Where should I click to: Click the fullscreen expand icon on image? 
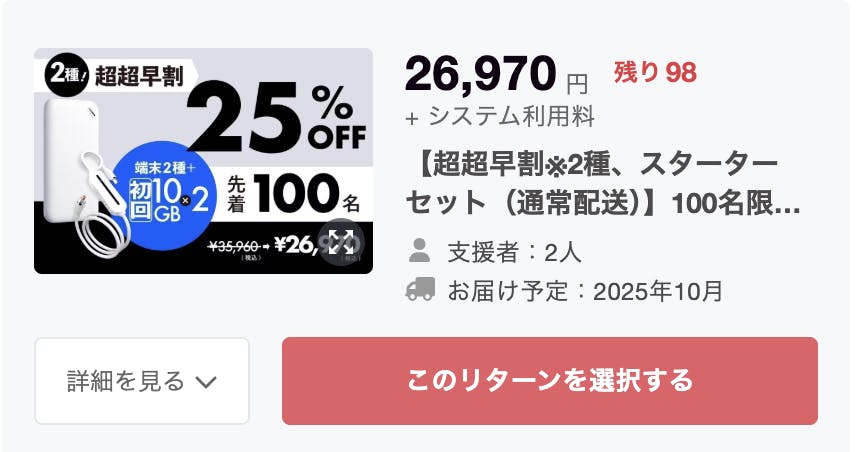click(342, 242)
